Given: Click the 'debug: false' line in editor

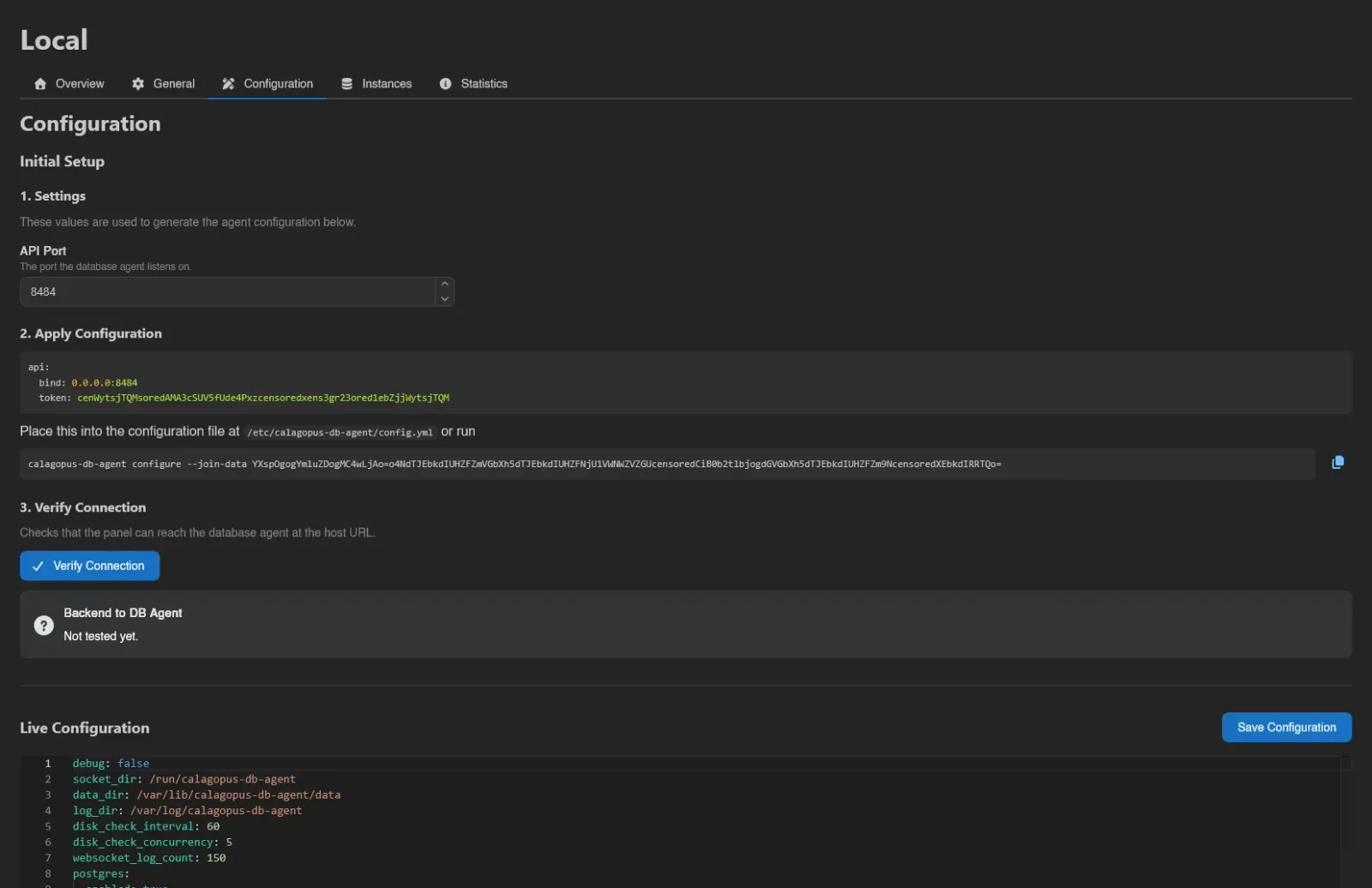Looking at the screenshot, I should pyautogui.click(x=111, y=764).
